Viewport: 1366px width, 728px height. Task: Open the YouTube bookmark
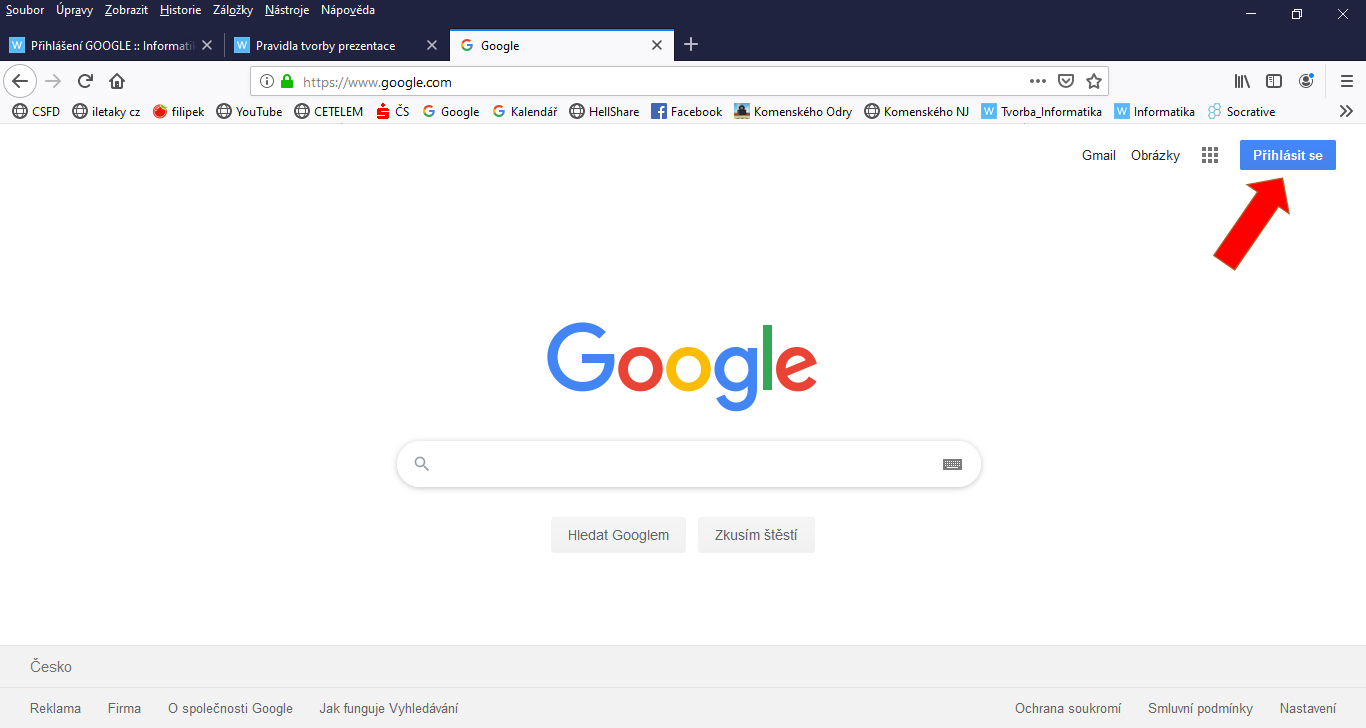point(249,112)
